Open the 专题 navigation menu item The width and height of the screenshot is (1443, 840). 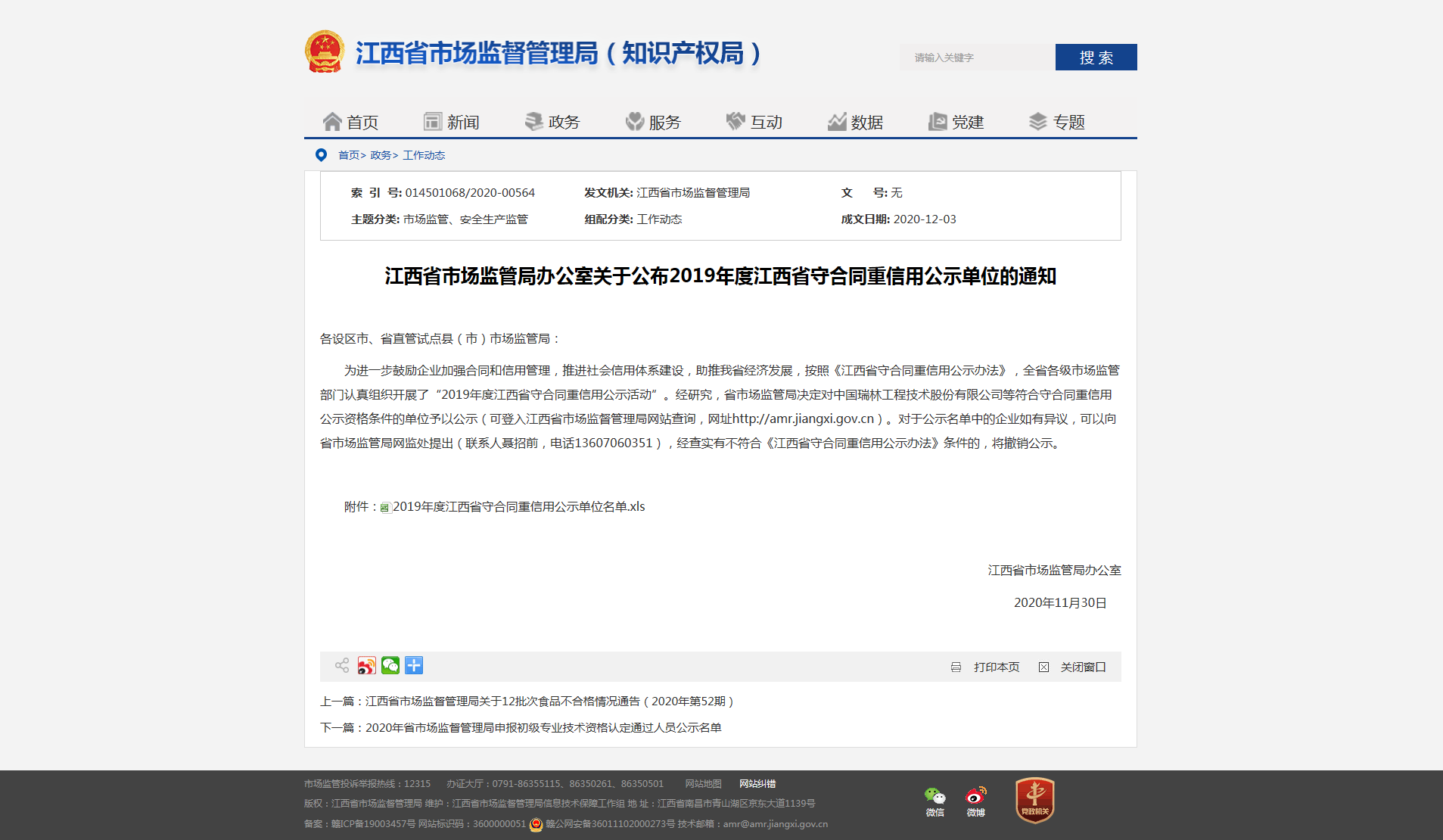tap(1057, 122)
